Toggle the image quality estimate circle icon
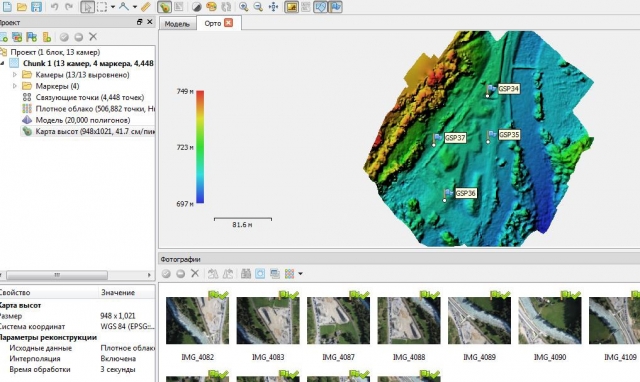 click(x=260, y=273)
